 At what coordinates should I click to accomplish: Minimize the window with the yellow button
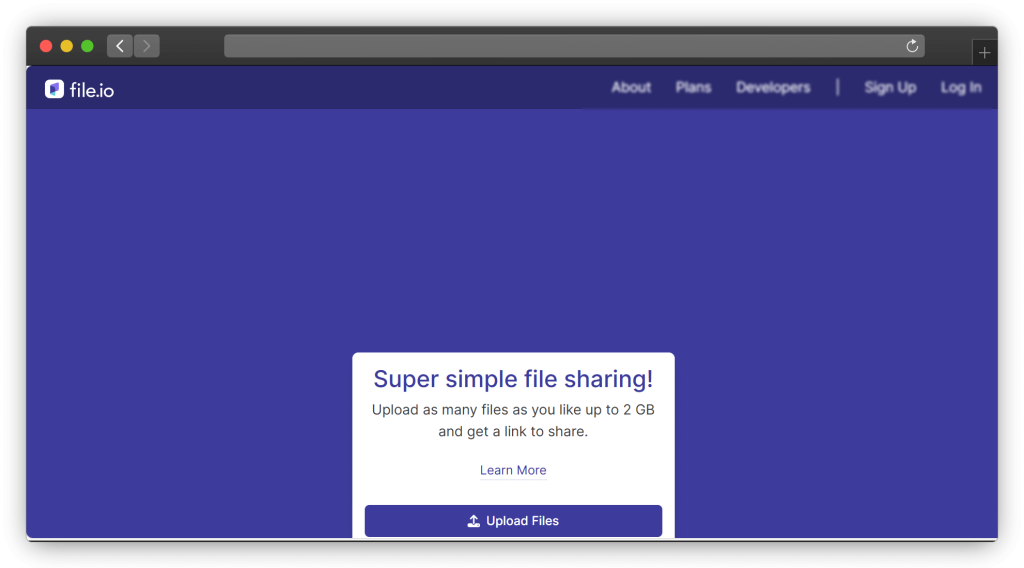pyautogui.click(x=67, y=46)
